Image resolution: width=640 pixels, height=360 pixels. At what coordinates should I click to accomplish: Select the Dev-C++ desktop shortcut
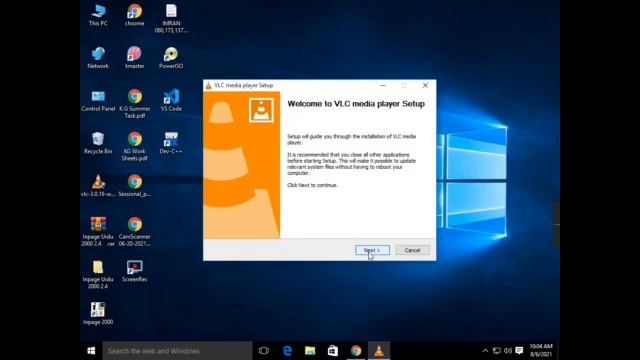[x=171, y=143]
